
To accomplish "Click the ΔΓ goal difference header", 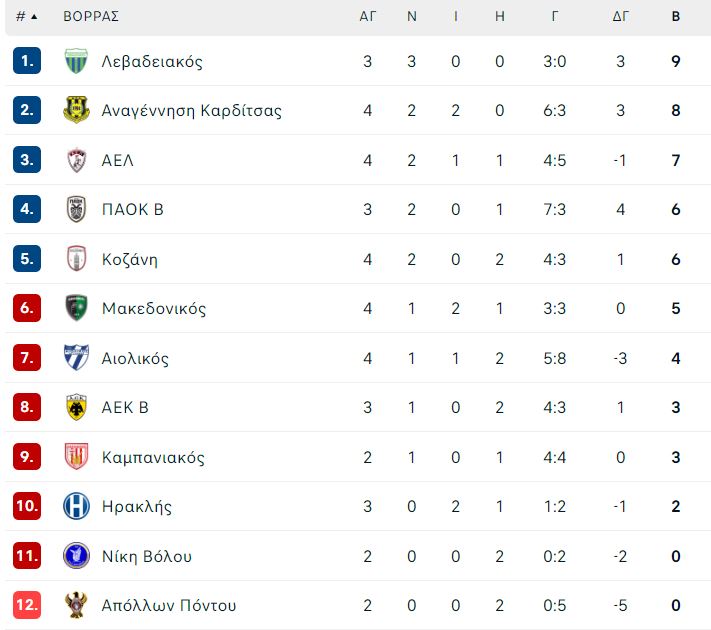I will pos(621,17).
